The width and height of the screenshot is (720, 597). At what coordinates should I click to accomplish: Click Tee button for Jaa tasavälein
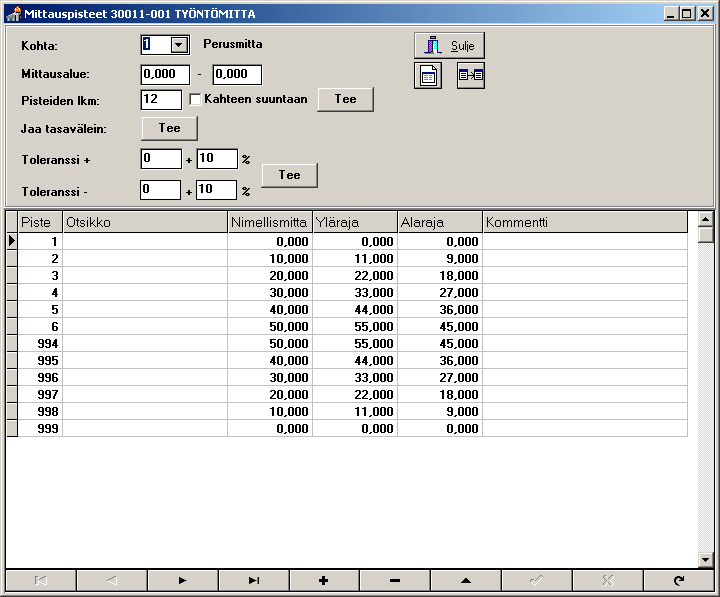coord(169,128)
